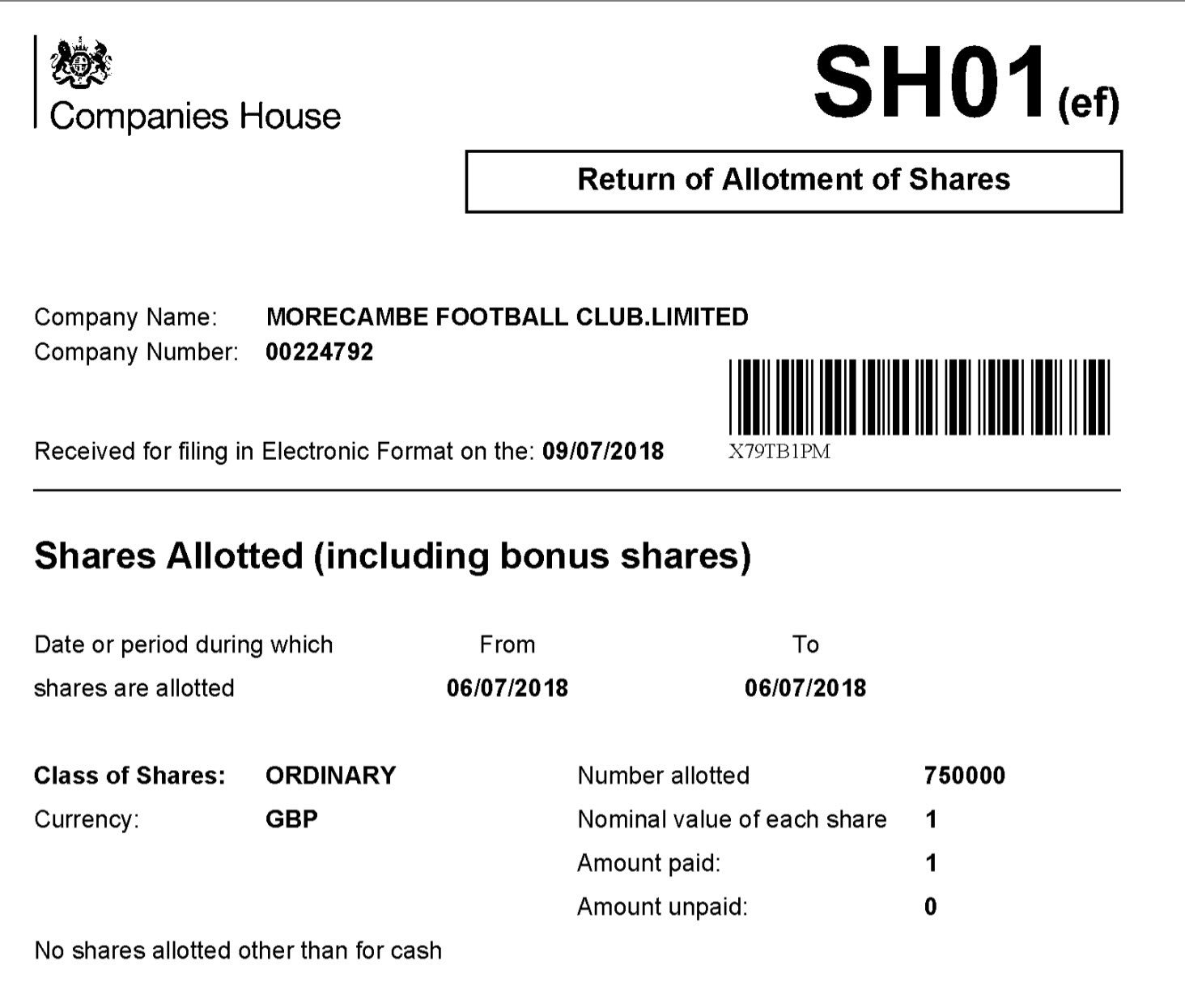Click the barcode image
Screen dimensions: 1185x1008
tap(920, 397)
